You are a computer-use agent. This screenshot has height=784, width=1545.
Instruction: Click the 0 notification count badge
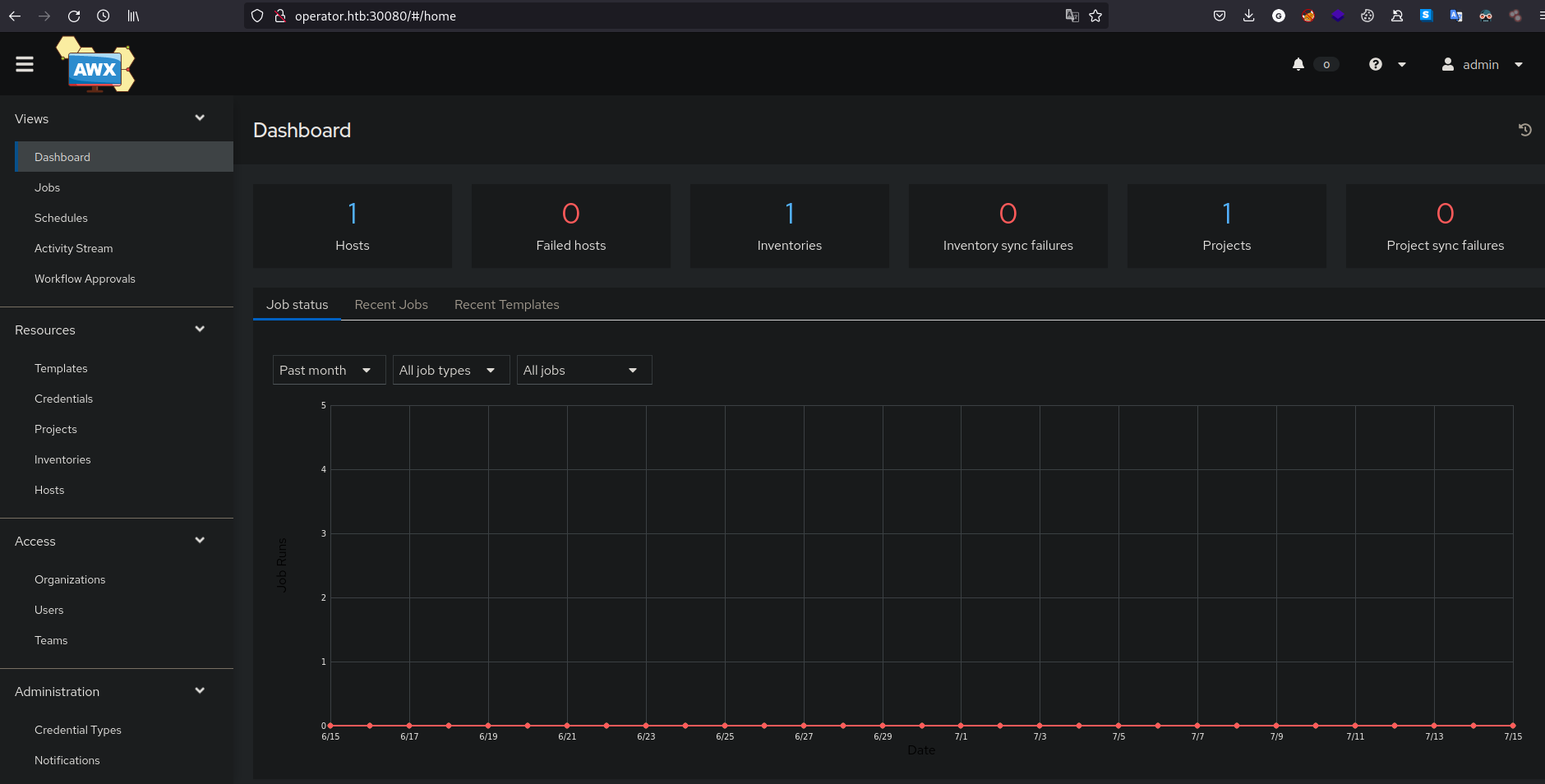[x=1326, y=64]
